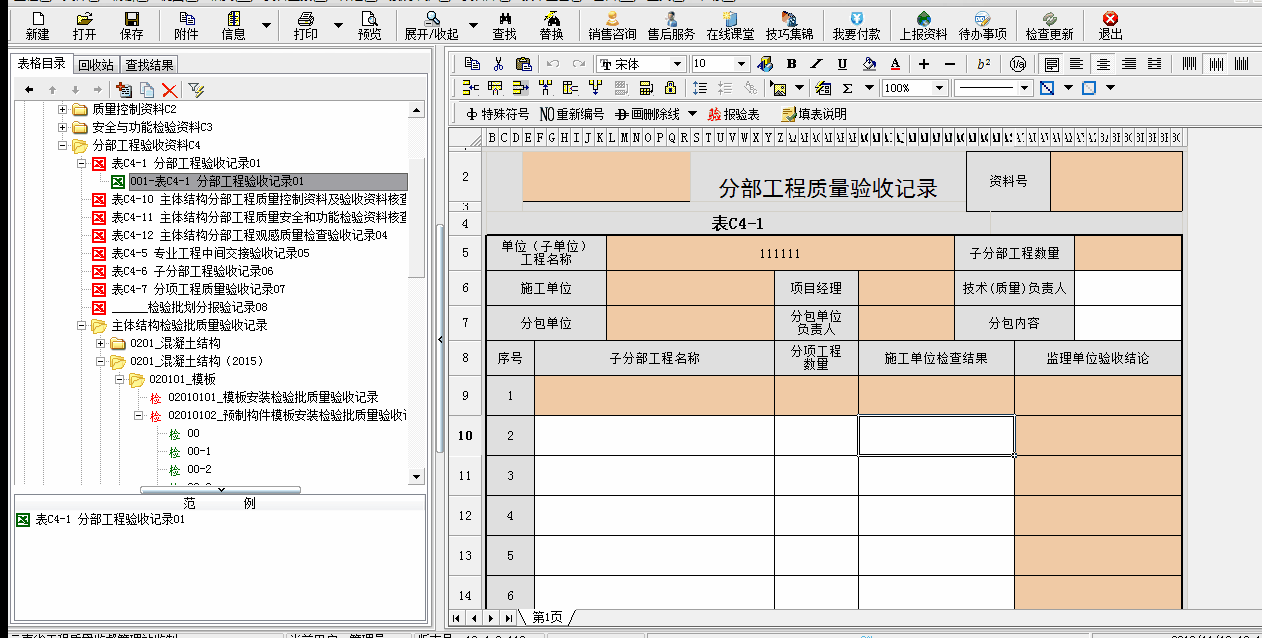This screenshot has width=1262, height=638.
Task: Click the padlock lock-cell icon
Action: click(671, 88)
